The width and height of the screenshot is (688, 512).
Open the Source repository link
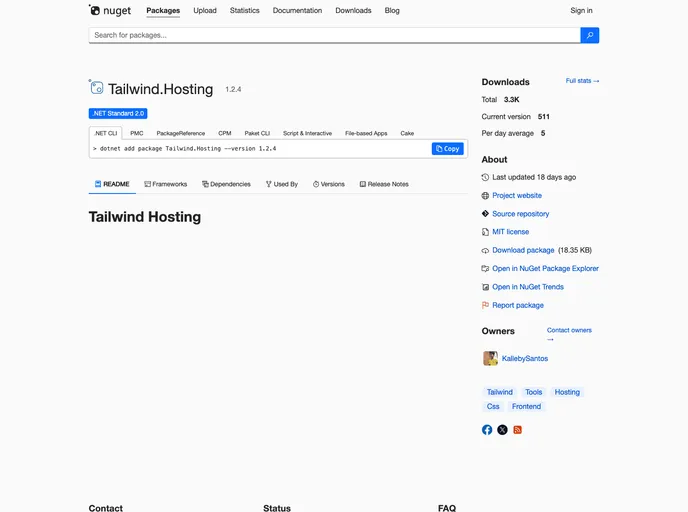(x=520, y=214)
